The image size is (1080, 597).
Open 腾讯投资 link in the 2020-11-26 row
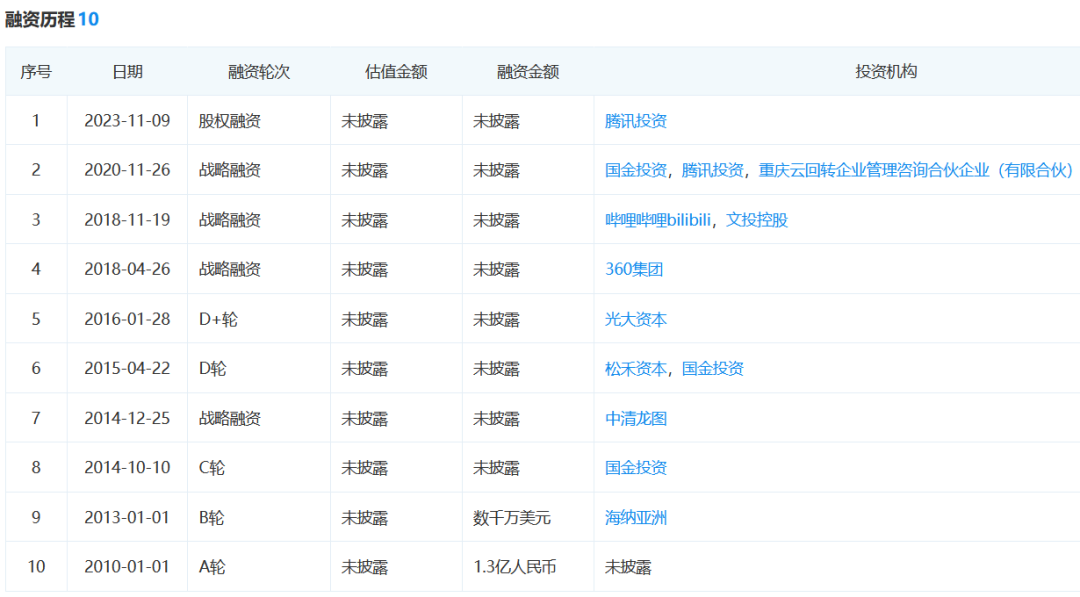pyautogui.click(x=713, y=170)
